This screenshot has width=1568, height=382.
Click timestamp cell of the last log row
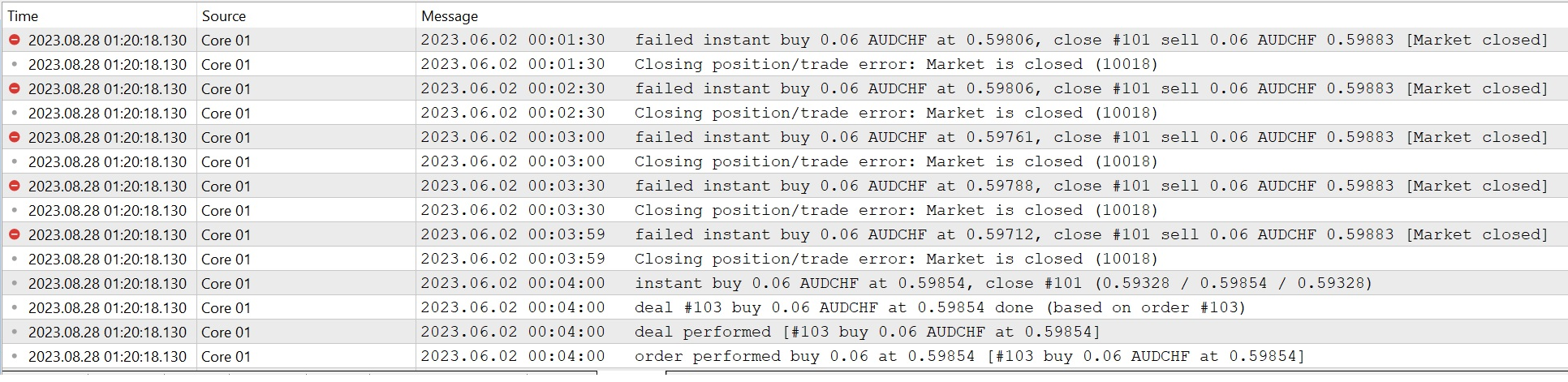click(107, 356)
